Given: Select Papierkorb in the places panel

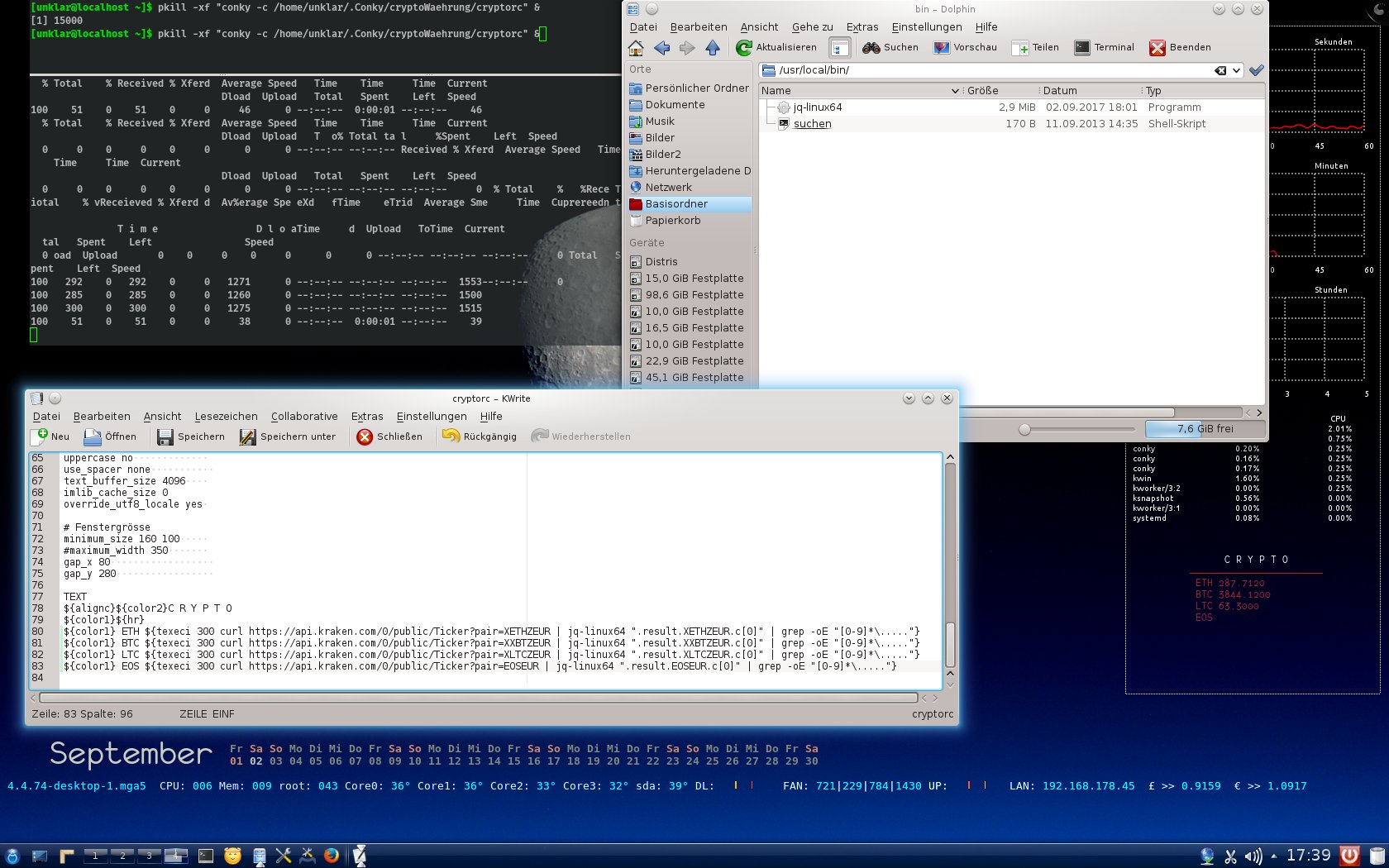Looking at the screenshot, I should pos(672,221).
